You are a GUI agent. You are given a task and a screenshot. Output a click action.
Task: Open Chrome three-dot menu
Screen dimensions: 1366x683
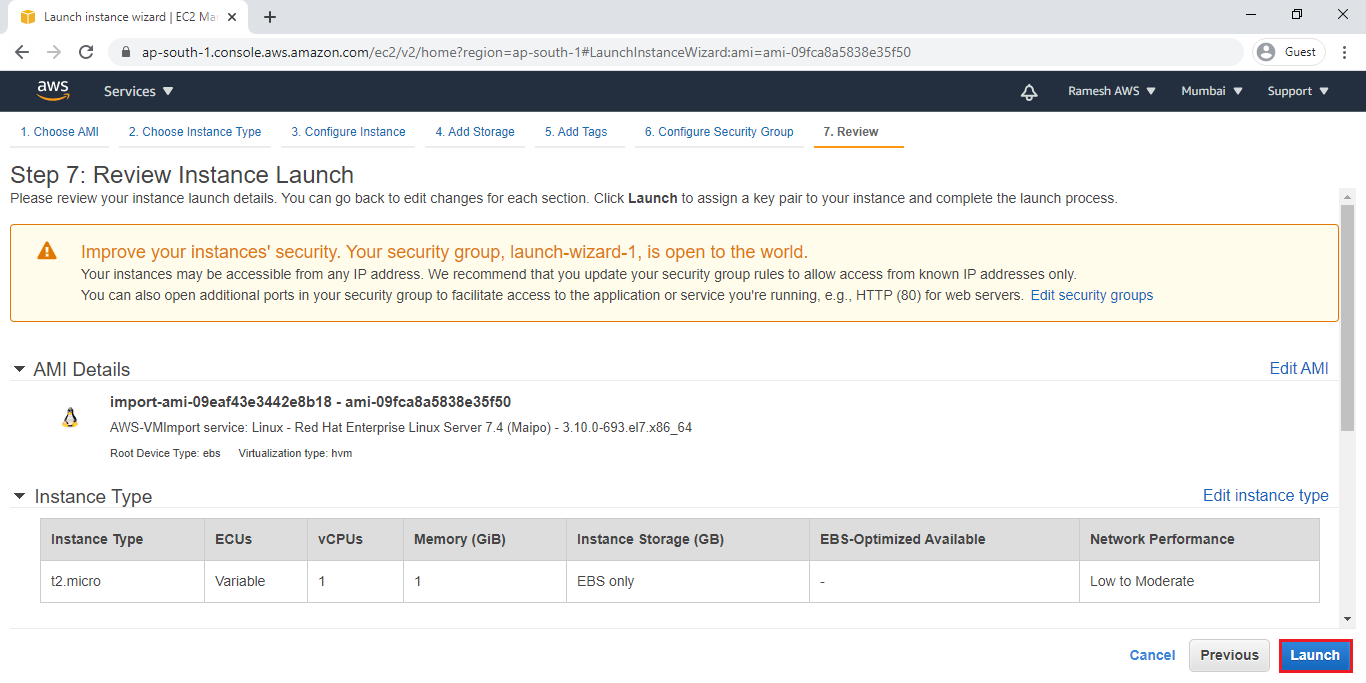1344,52
